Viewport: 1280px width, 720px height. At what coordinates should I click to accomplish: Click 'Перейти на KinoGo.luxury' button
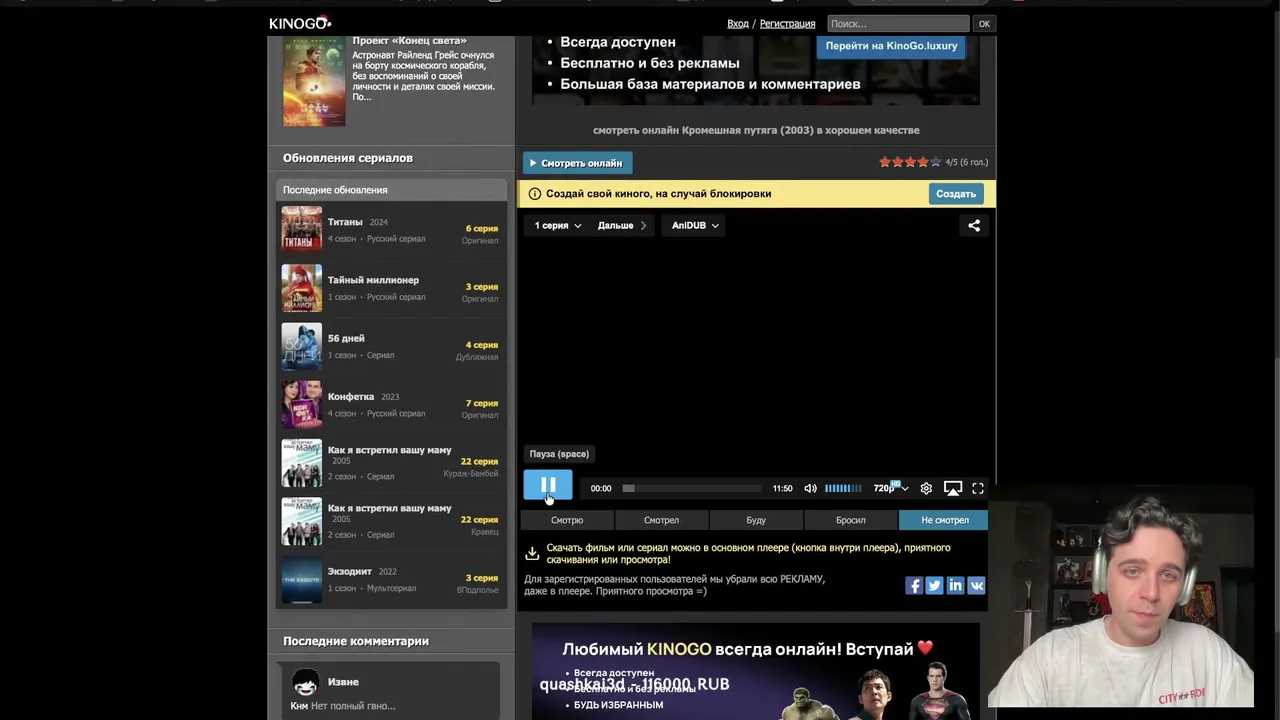pos(891,46)
